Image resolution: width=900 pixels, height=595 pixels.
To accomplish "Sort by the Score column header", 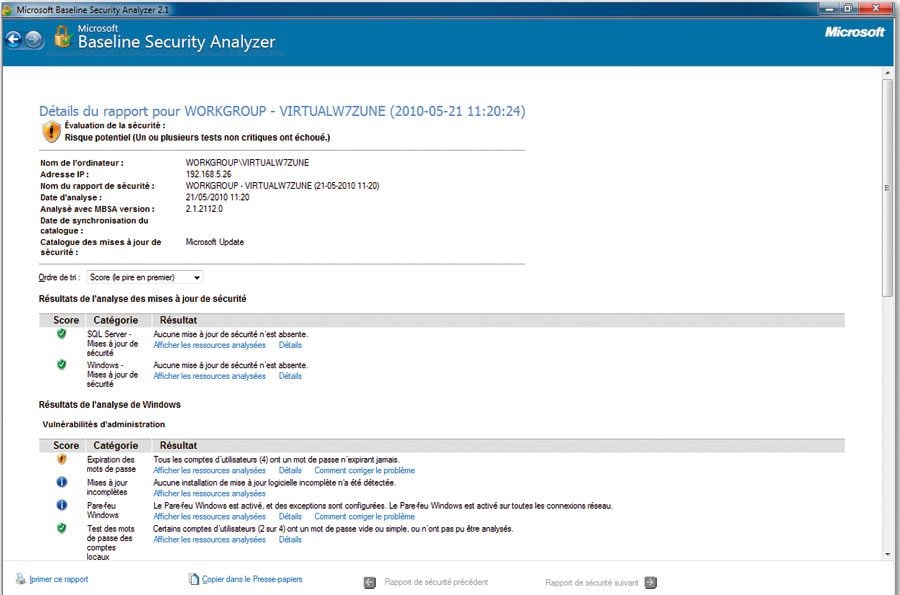I will coord(66,320).
